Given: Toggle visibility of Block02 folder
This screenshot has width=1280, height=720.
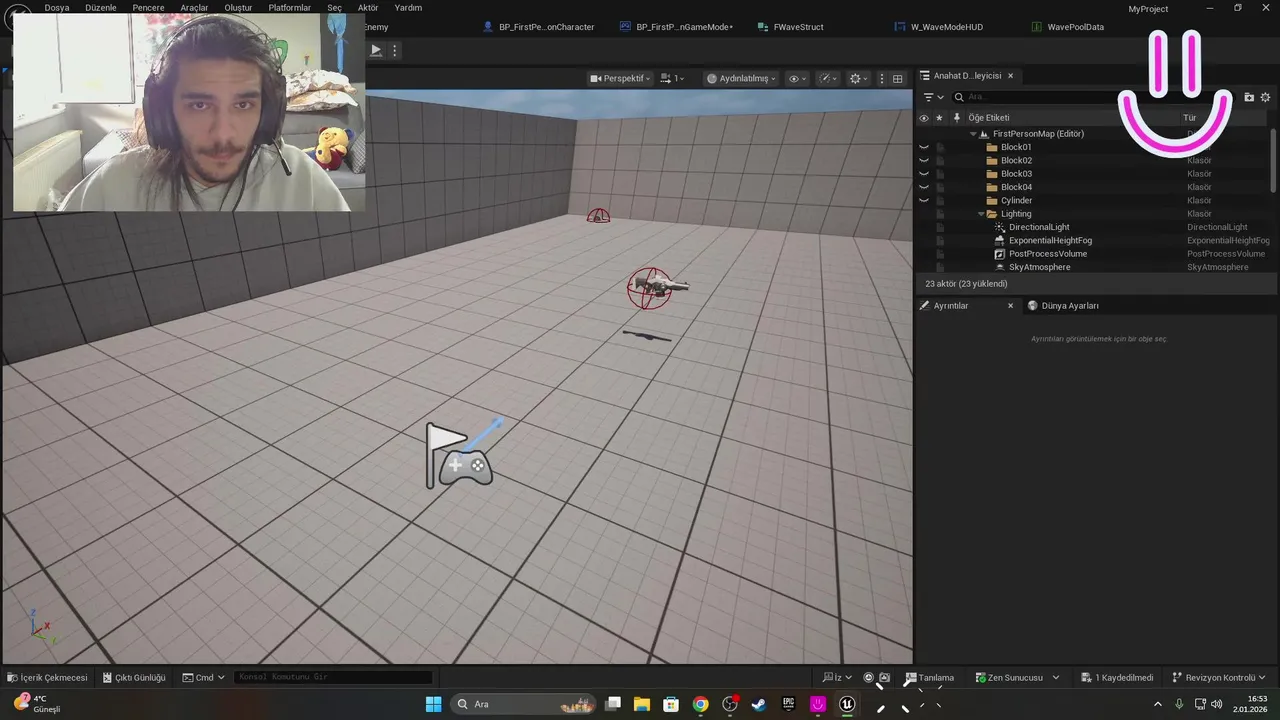Looking at the screenshot, I should (924, 161).
